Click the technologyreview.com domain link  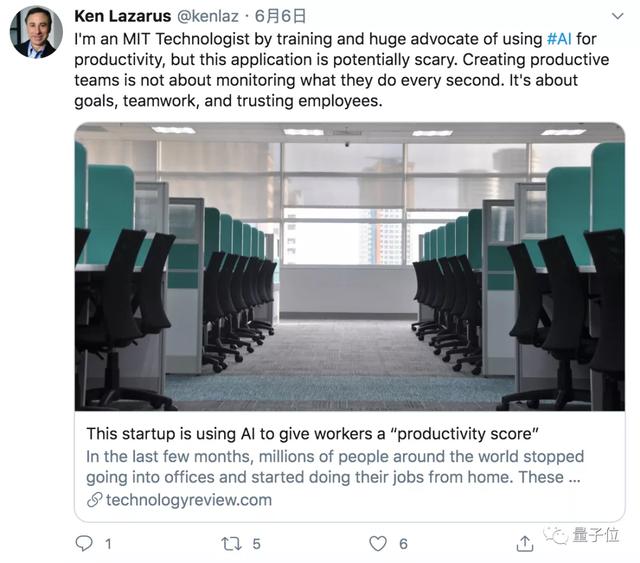[189, 500]
